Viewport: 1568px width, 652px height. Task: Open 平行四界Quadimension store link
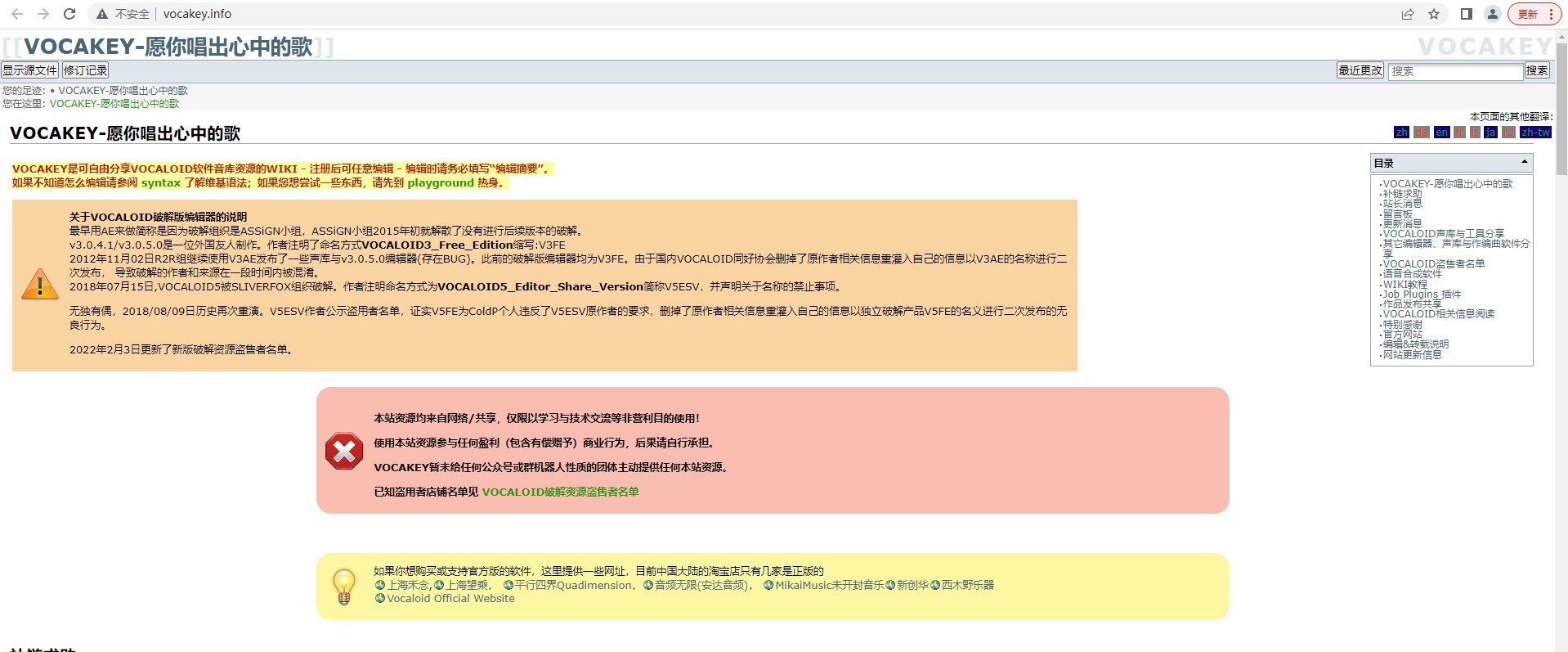(567, 585)
